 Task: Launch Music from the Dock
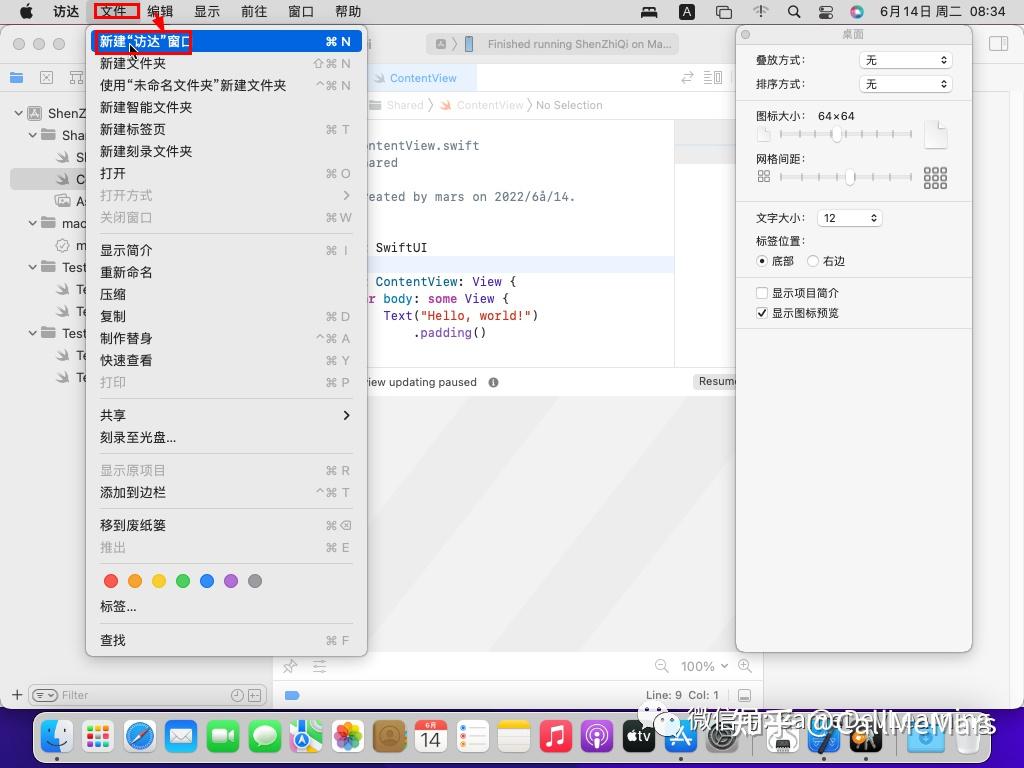tap(555, 737)
